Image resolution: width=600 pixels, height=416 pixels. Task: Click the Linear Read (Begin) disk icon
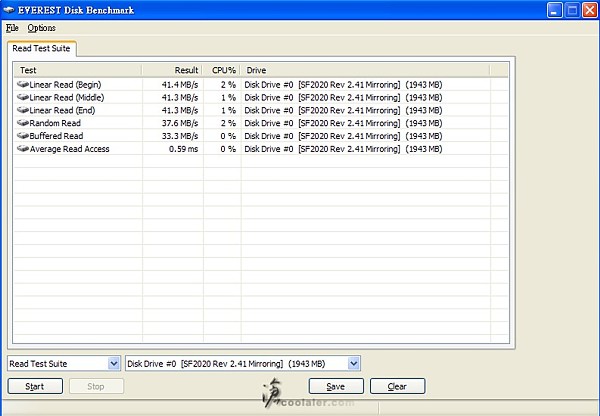click(23, 85)
